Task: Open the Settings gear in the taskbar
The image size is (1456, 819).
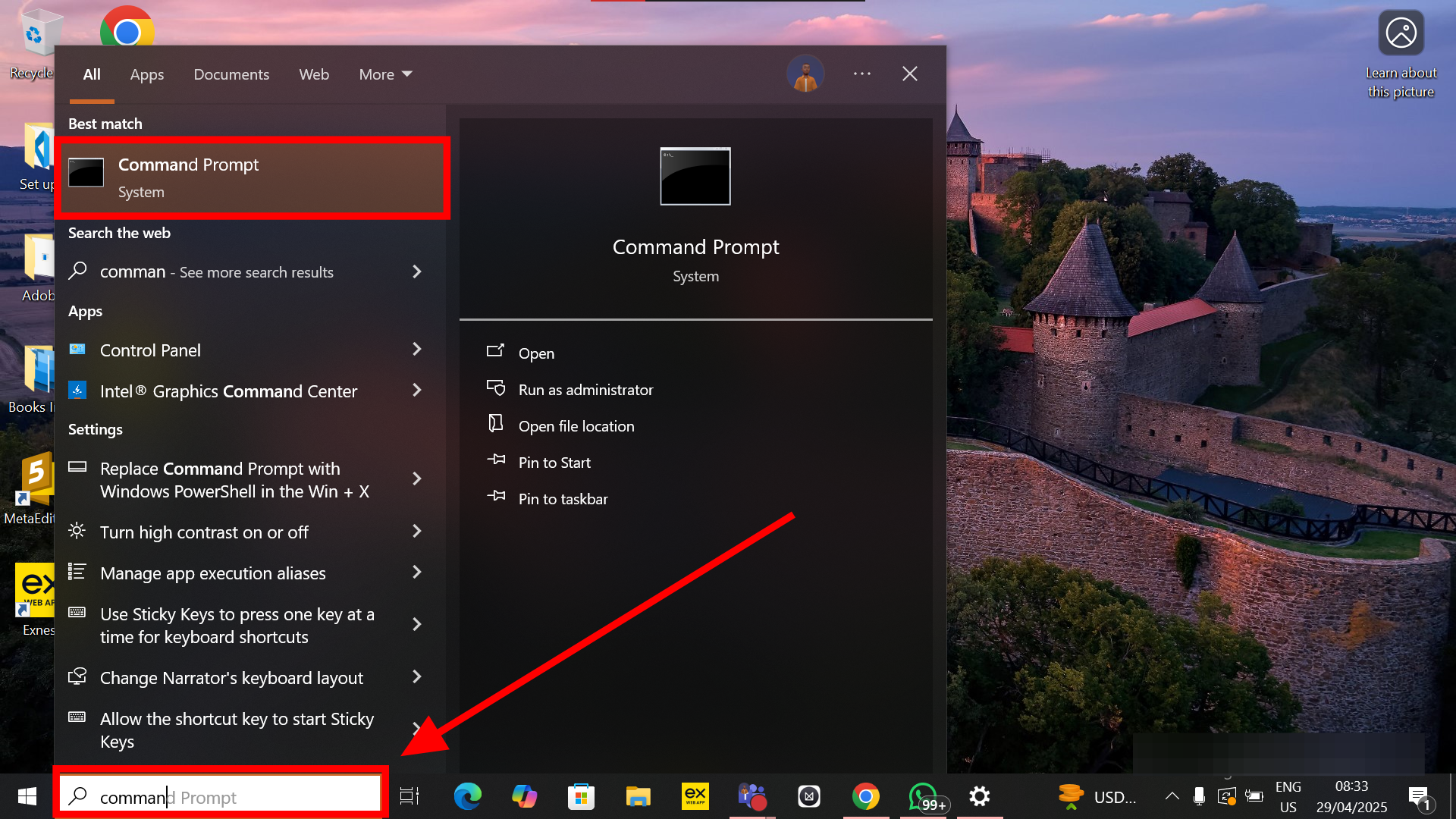Action: pyautogui.click(x=979, y=796)
